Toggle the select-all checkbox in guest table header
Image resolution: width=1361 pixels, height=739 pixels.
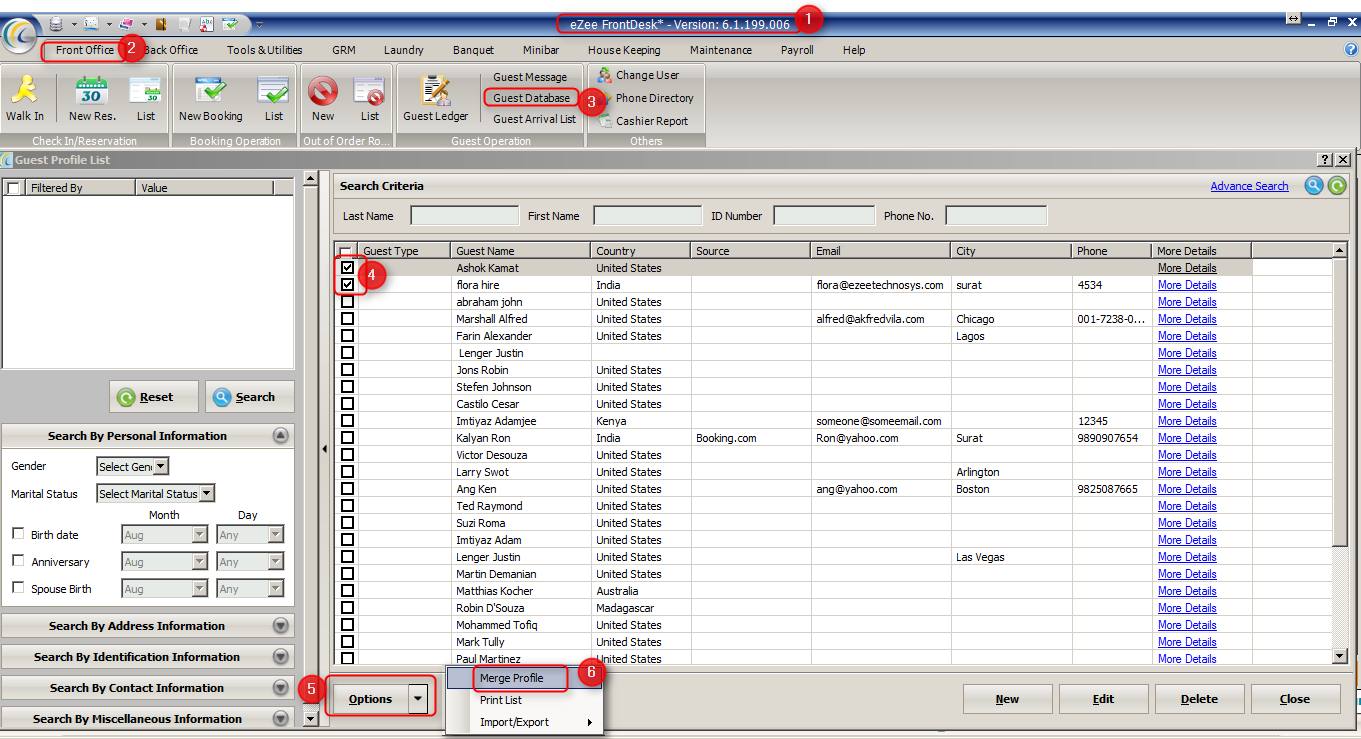pyautogui.click(x=345, y=251)
